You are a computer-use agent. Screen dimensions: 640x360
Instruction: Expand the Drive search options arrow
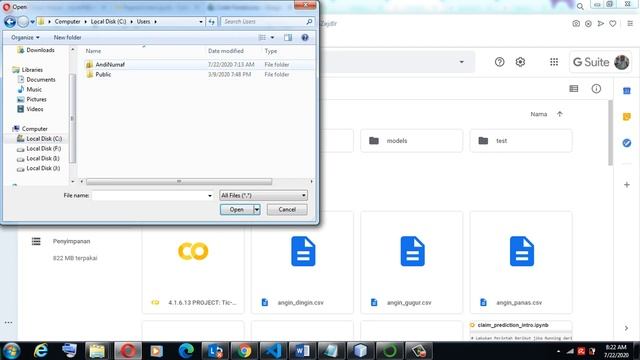[462, 62]
